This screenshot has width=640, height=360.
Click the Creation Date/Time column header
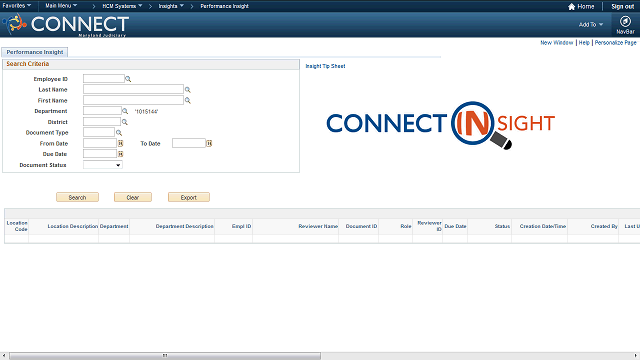click(542, 226)
